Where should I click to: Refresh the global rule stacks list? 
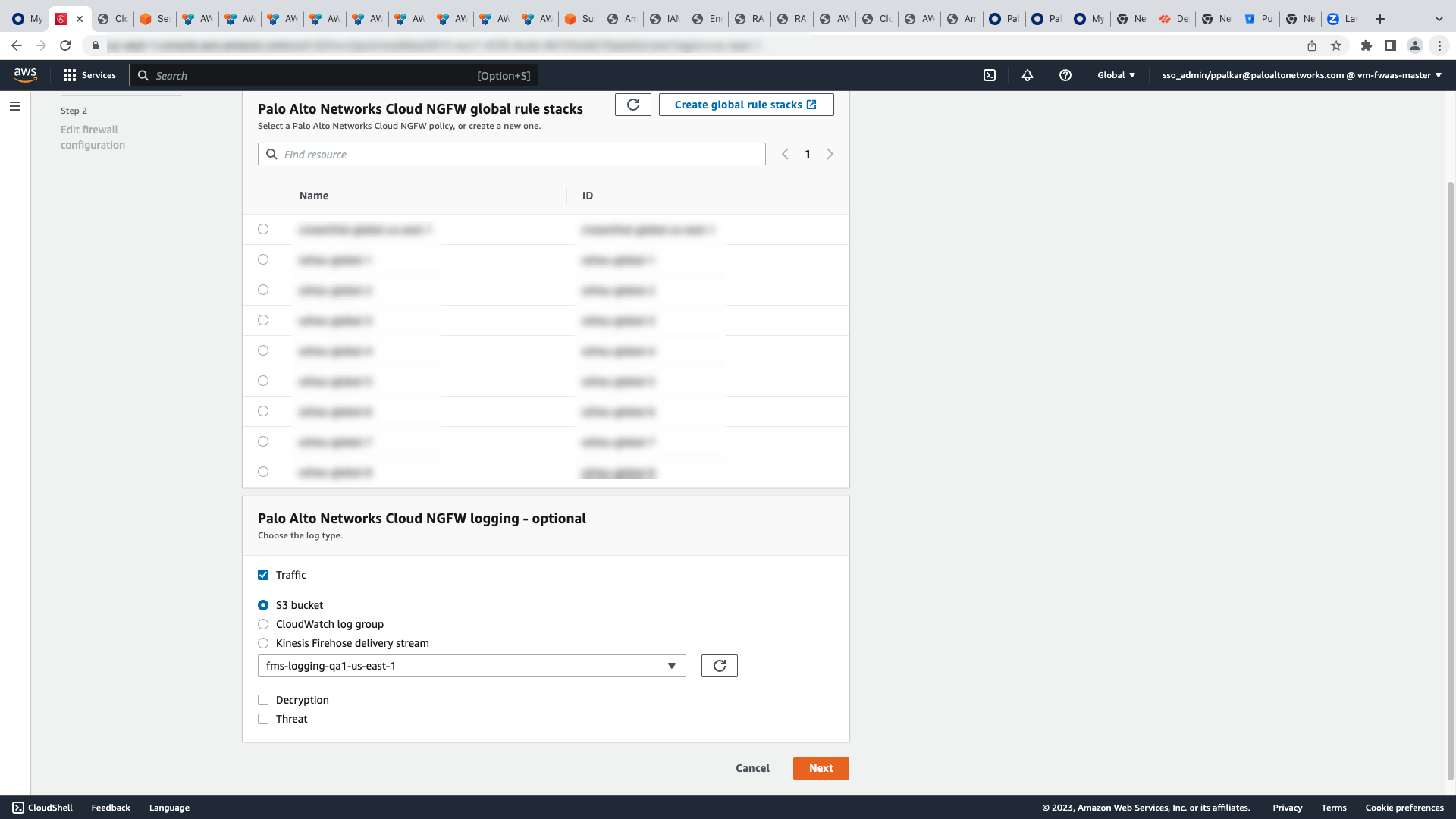click(633, 105)
